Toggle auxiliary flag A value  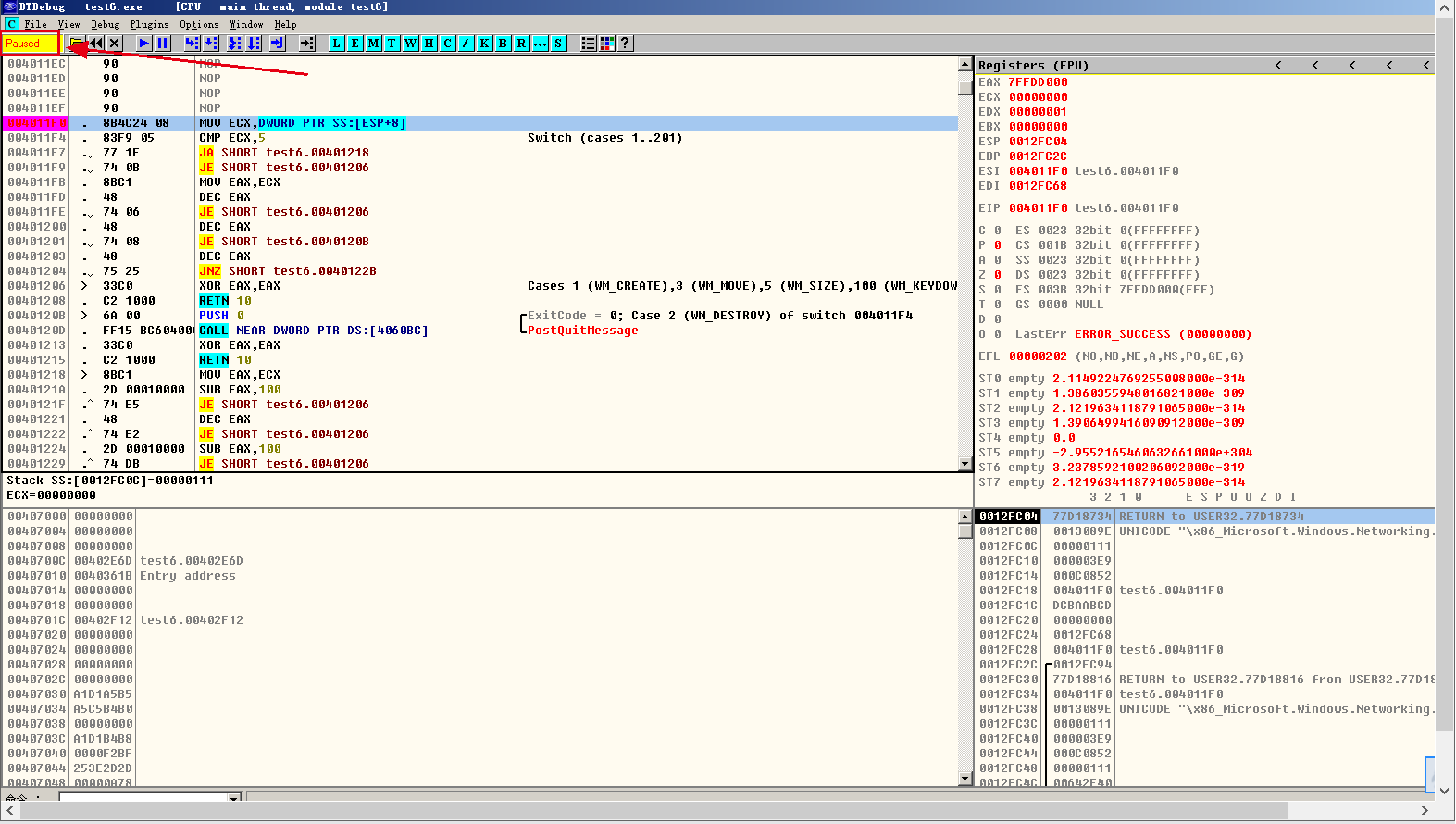(998, 260)
